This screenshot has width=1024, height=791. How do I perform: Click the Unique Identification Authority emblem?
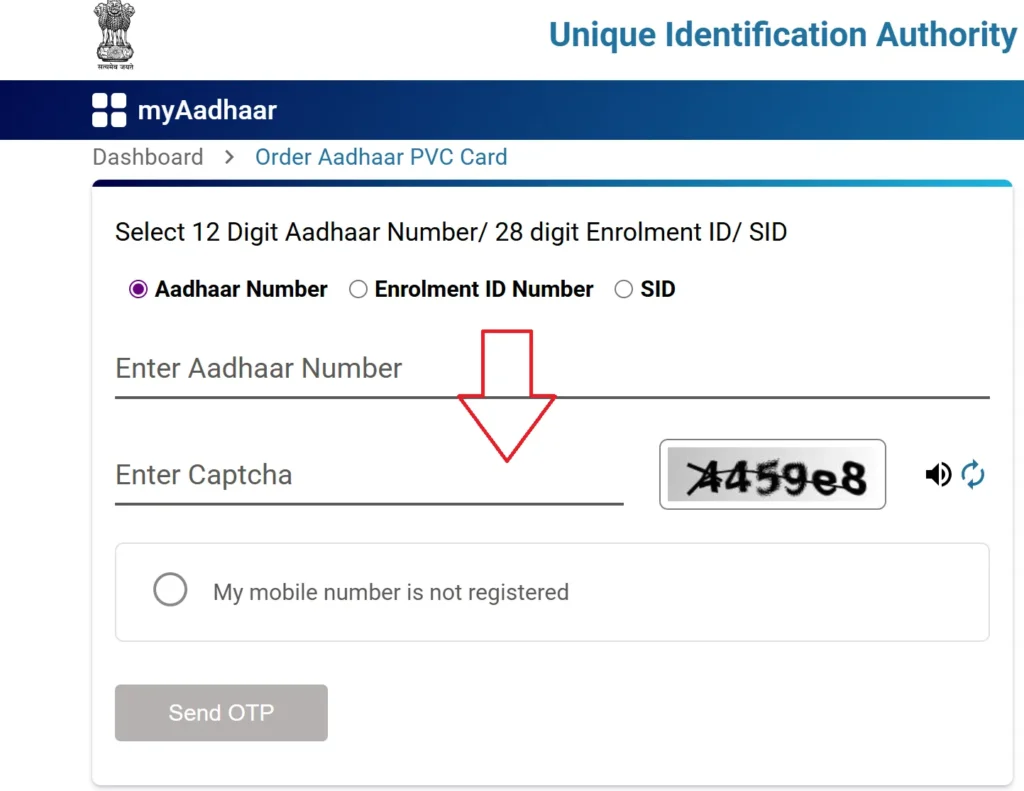114,33
